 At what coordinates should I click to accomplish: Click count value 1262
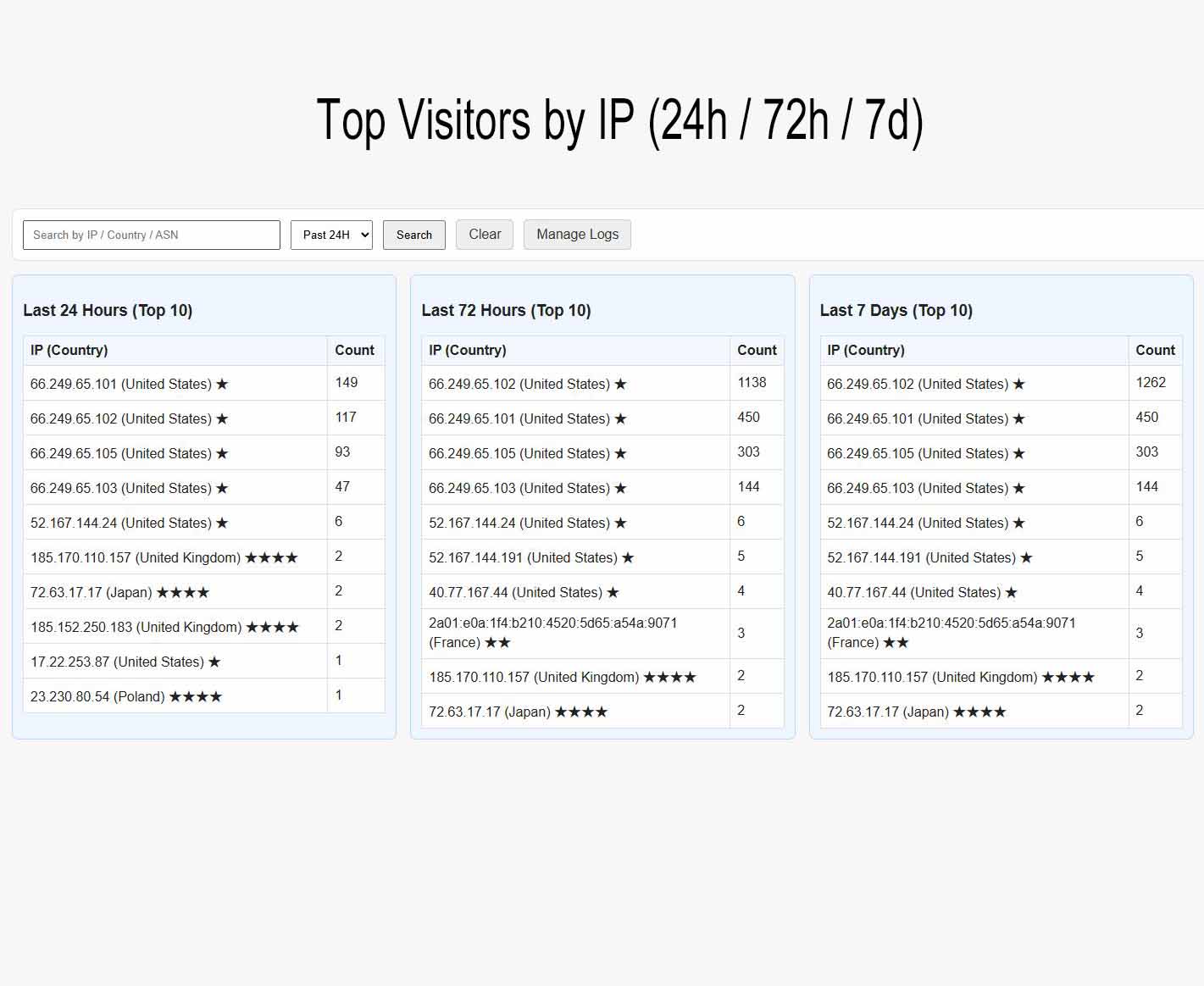click(x=1151, y=383)
